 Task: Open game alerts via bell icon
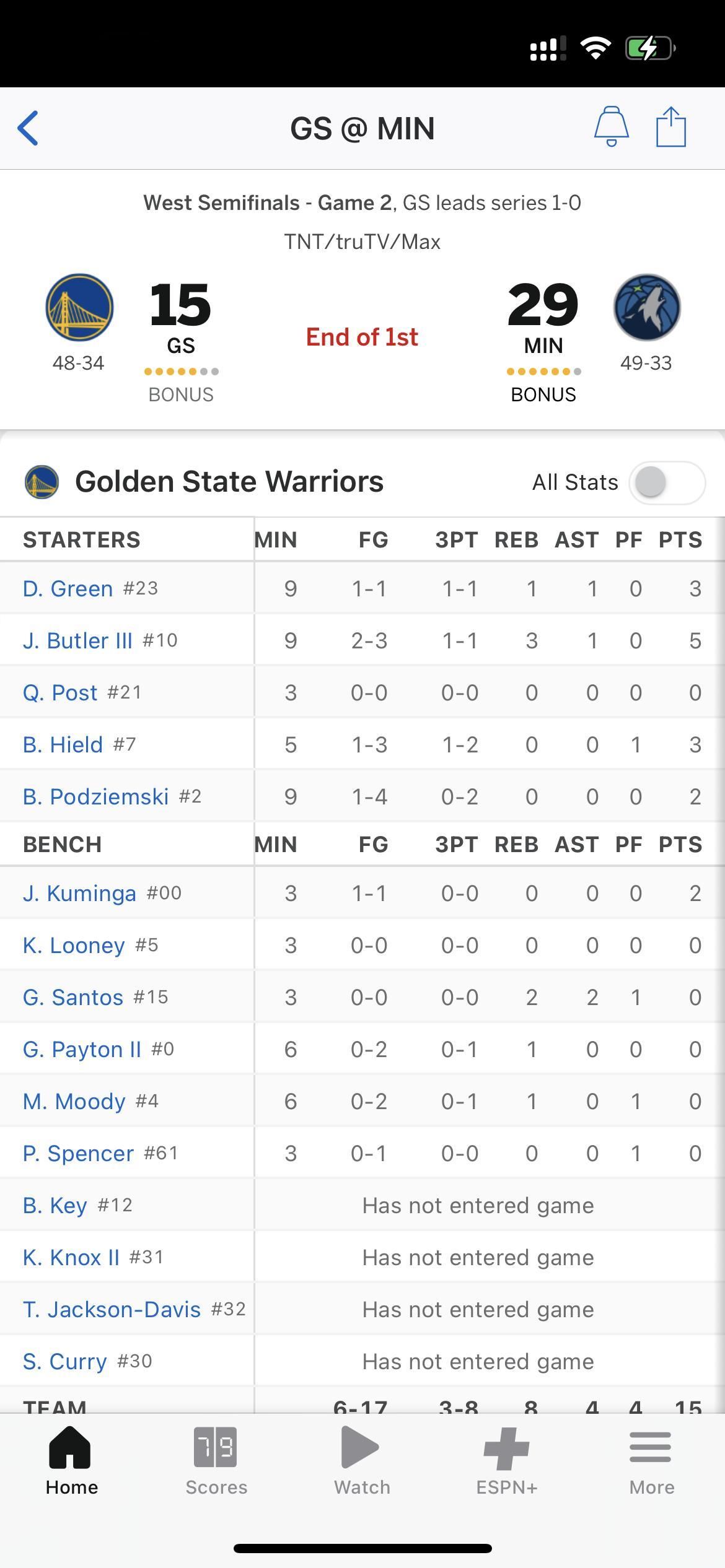click(612, 126)
